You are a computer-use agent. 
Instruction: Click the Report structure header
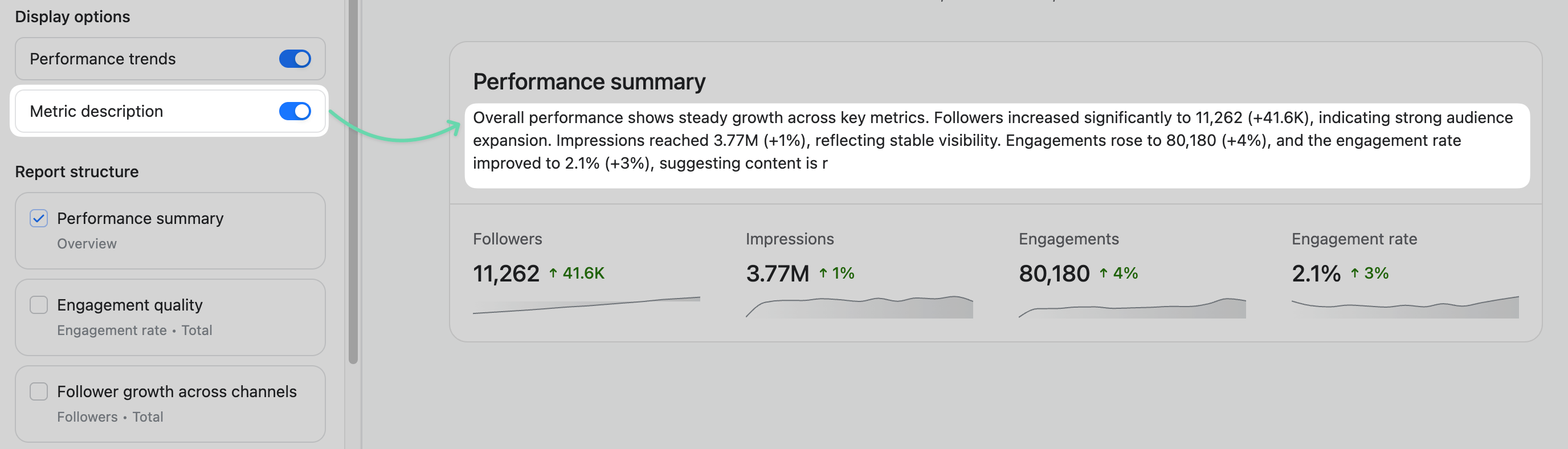point(77,171)
